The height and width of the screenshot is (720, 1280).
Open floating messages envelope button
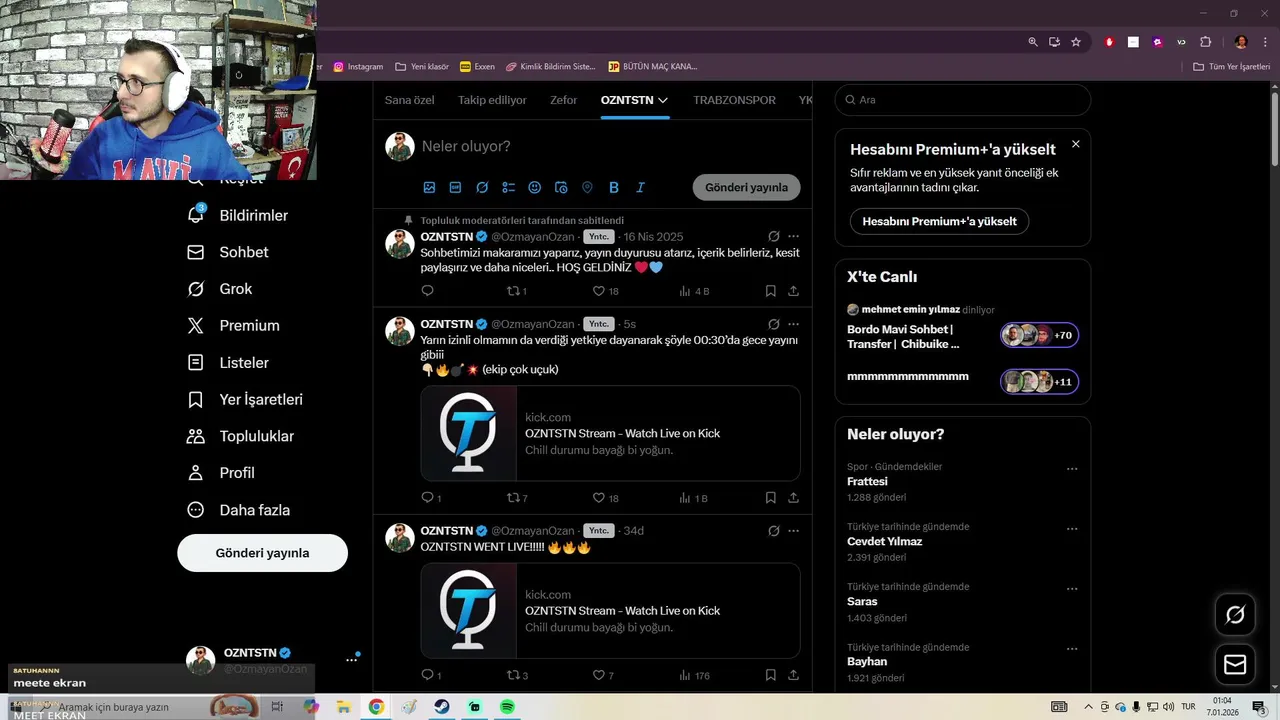click(x=1235, y=665)
